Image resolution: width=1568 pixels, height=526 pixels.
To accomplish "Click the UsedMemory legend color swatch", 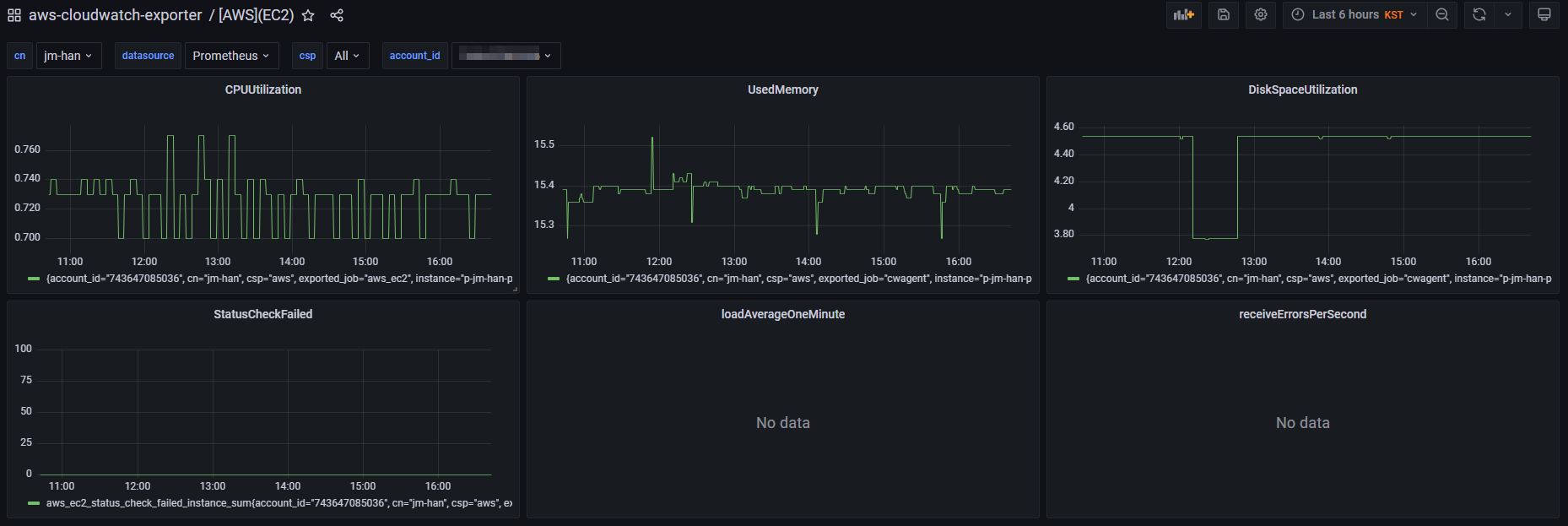I will [554, 279].
